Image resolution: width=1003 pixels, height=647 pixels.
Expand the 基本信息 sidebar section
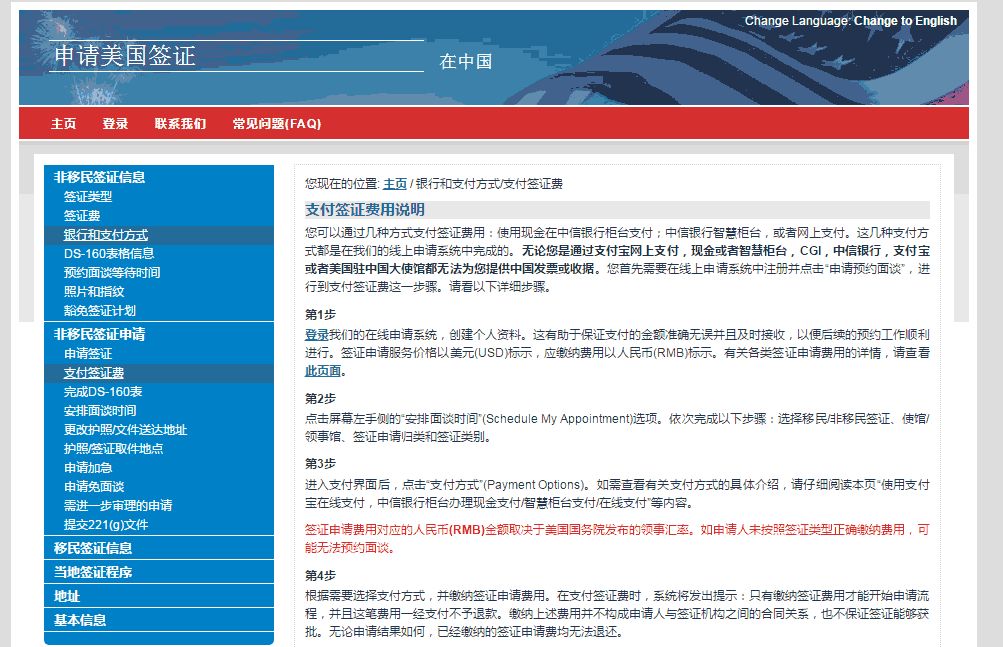(80, 620)
